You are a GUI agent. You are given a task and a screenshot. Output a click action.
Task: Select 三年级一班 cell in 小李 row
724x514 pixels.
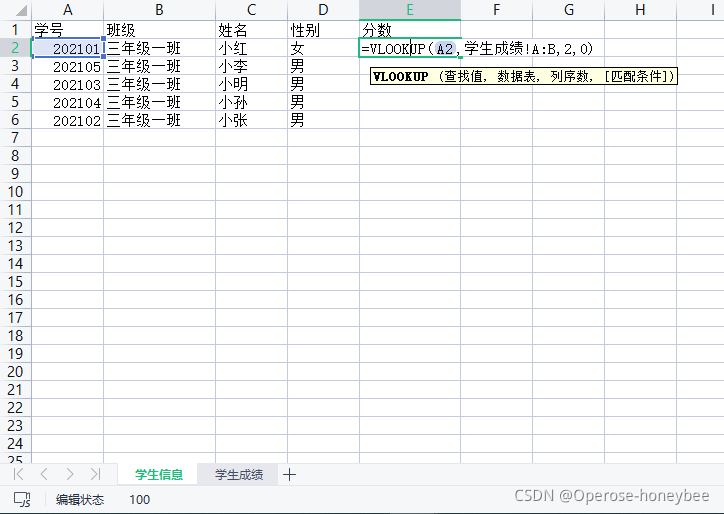(x=159, y=66)
